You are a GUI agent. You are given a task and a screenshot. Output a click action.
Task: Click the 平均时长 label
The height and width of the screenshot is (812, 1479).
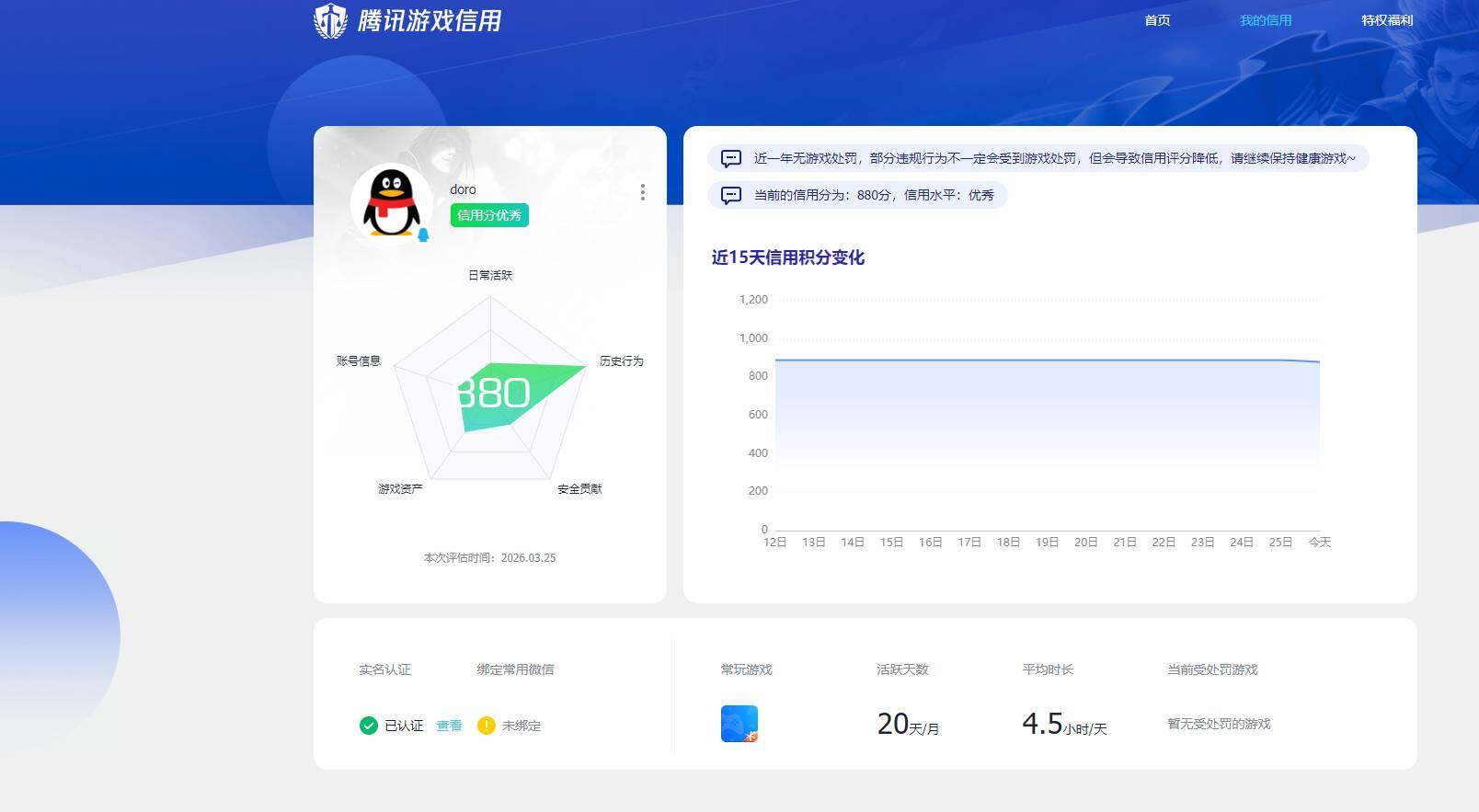(1049, 669)
